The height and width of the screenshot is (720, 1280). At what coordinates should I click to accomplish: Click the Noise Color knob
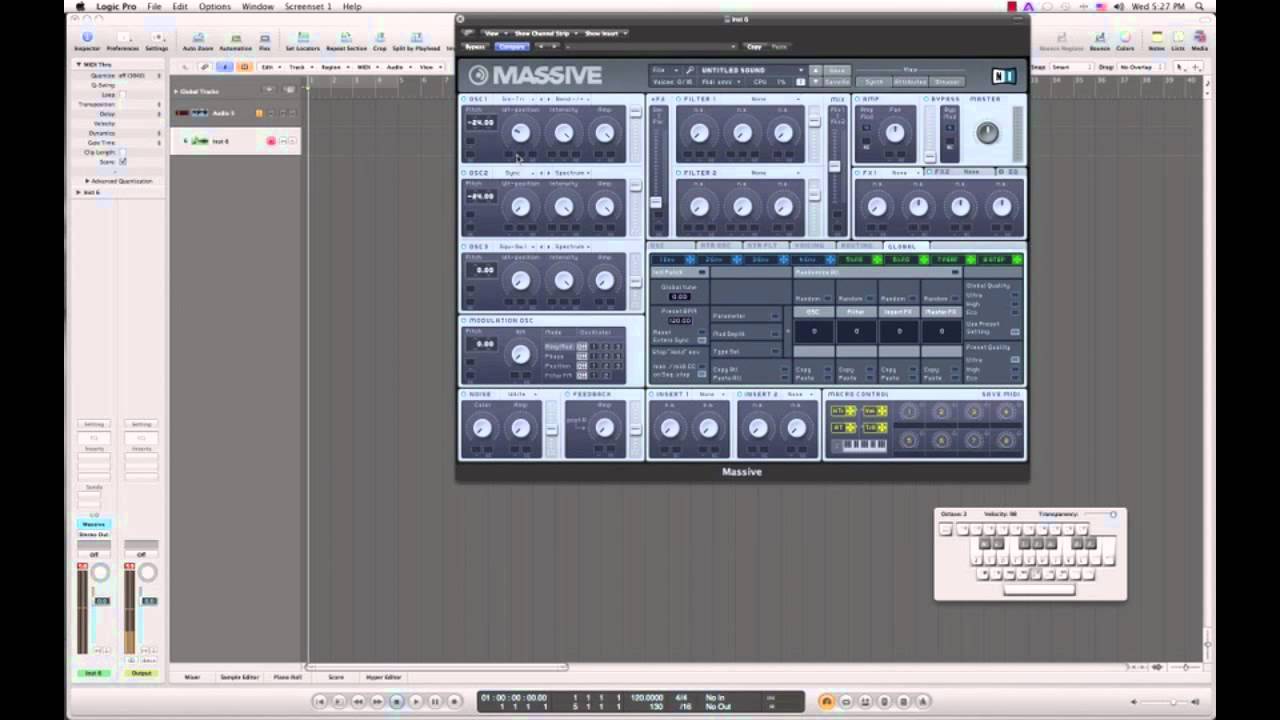click(482, 428)
